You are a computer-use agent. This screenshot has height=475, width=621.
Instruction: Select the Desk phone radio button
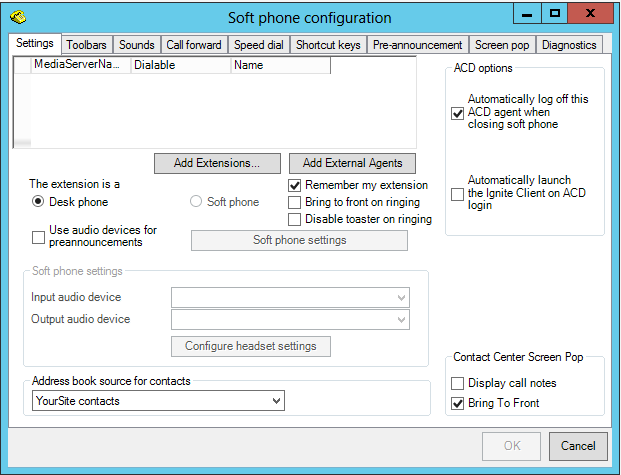click(x=39, y=202)
